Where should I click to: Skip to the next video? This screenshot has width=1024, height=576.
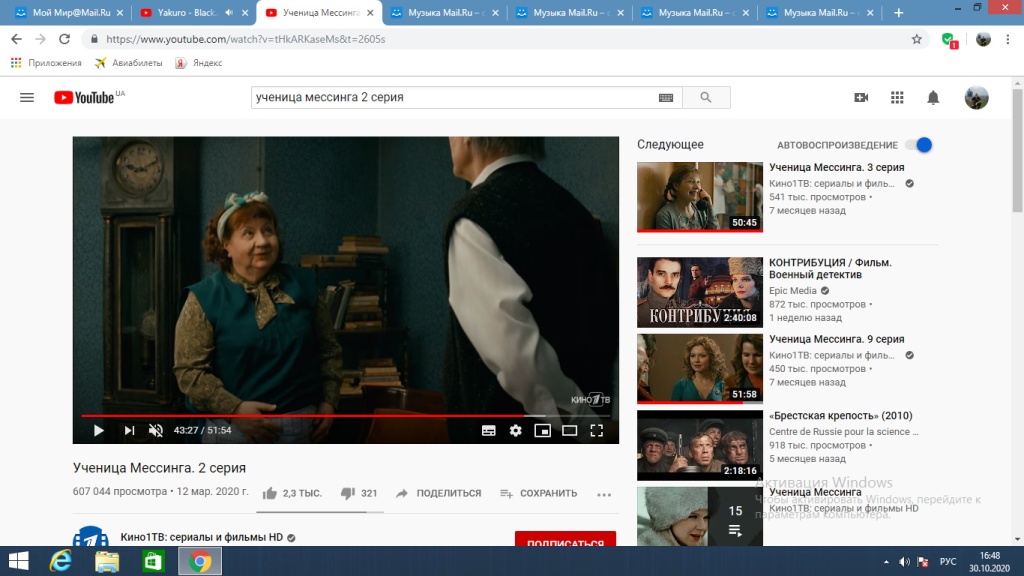click(129, 430)
